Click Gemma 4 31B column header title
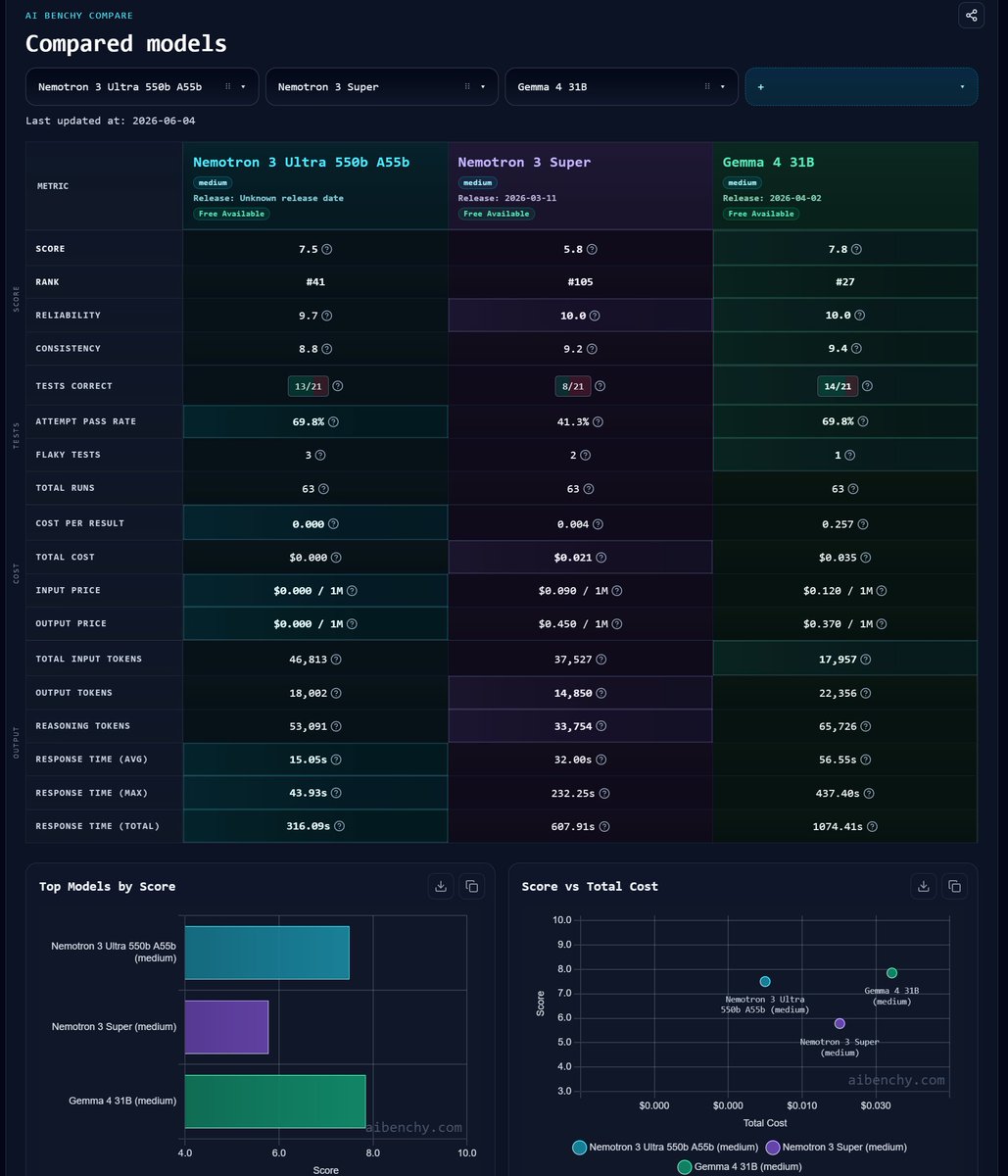Screen dimensions: 1008x1176 point(768,162)
